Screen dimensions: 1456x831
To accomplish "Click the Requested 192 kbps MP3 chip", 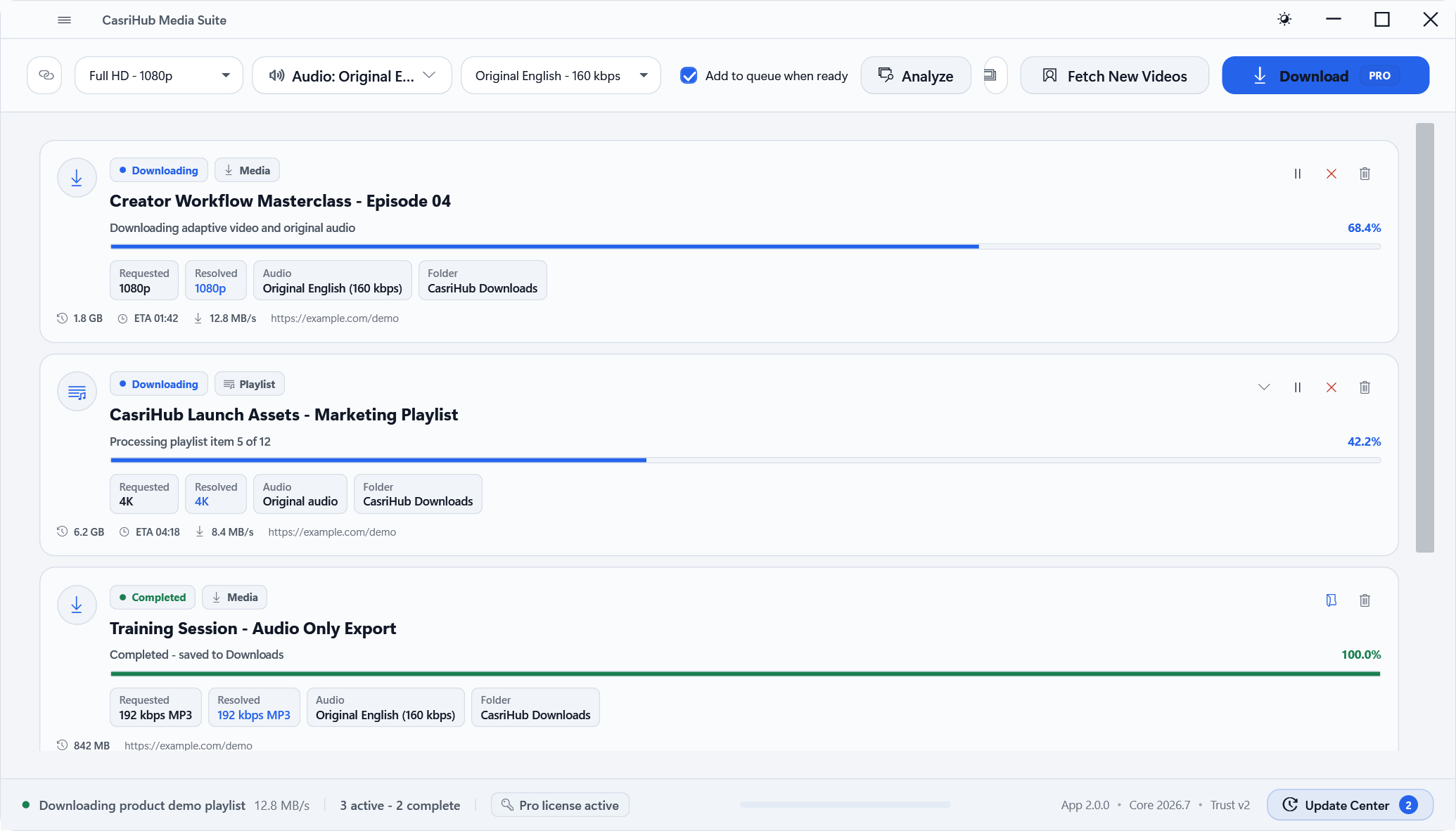I will 155,707.
